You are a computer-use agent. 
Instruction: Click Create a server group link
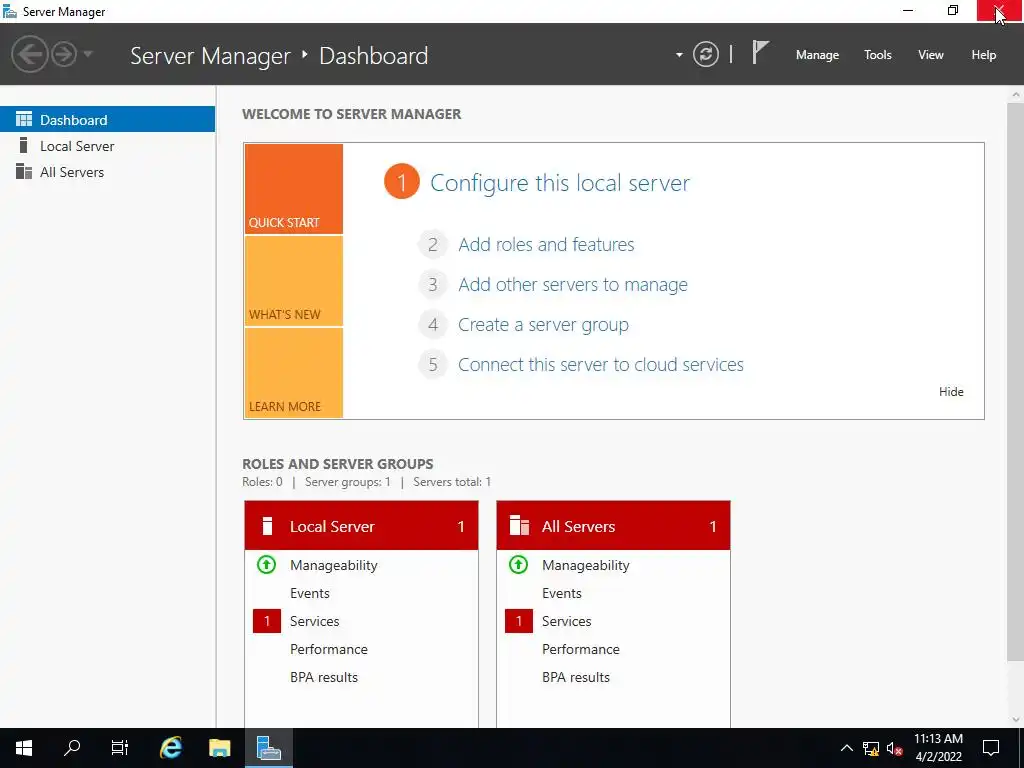click(x=543, y=325)
